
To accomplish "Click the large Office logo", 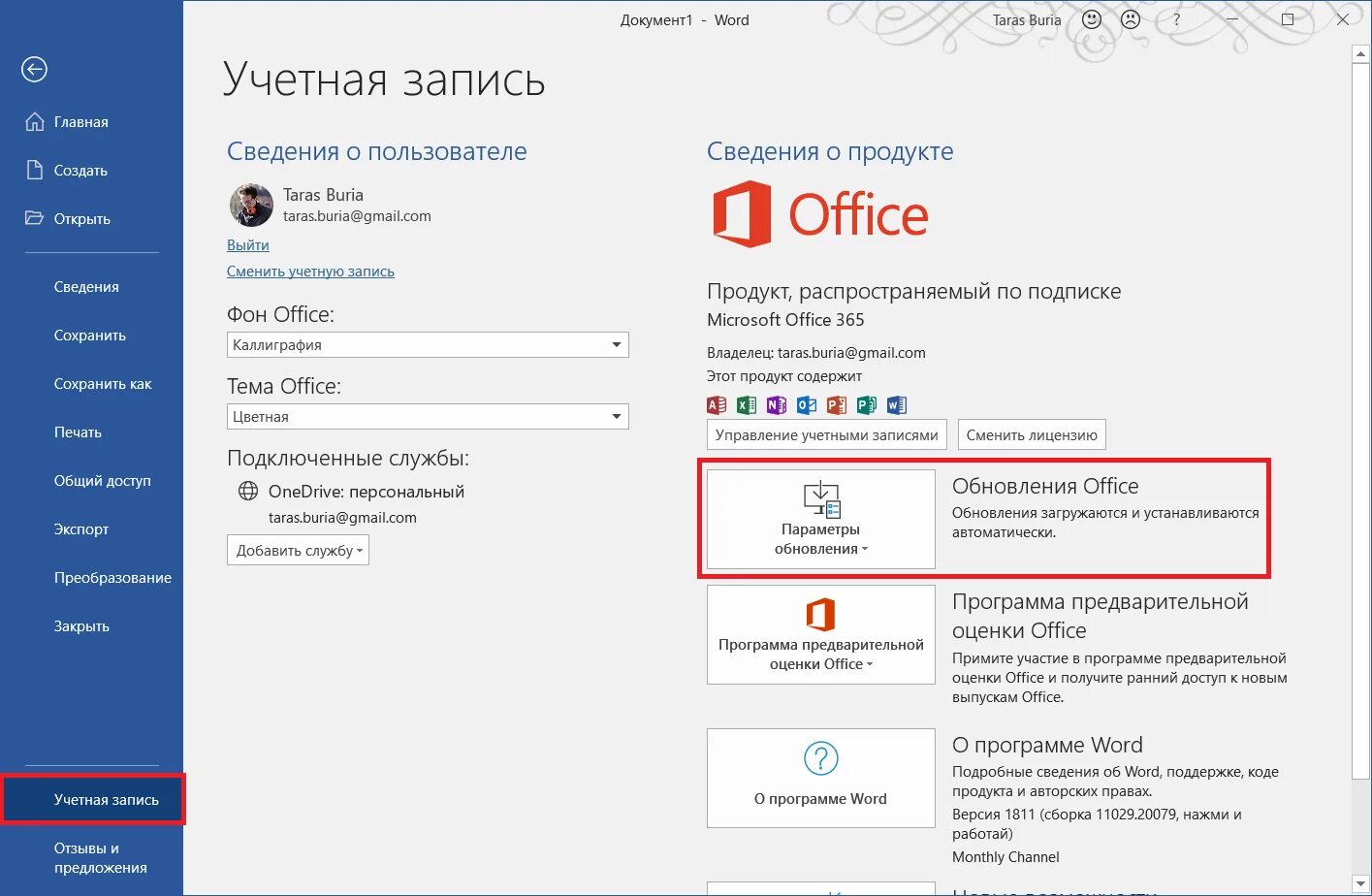I will (820, 214).
